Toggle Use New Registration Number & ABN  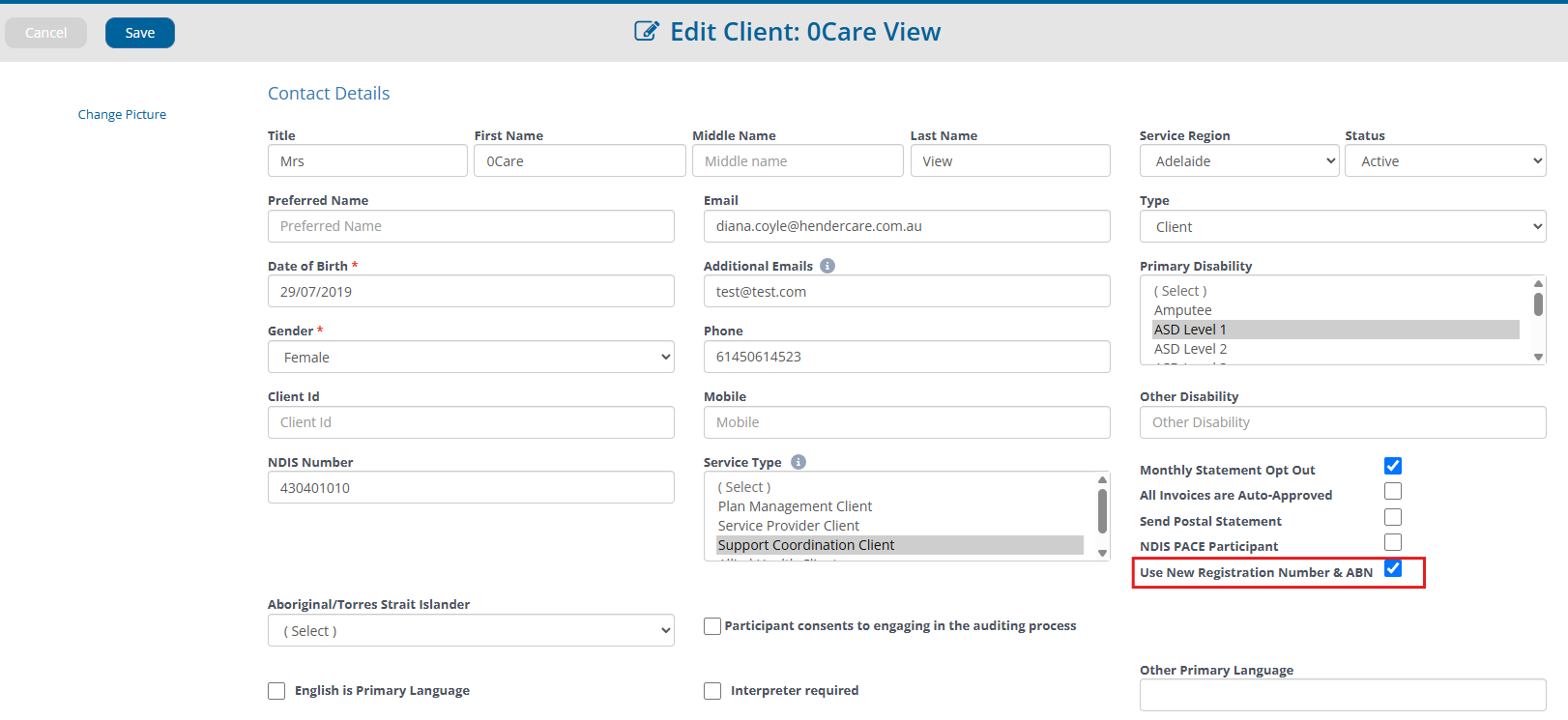tap(1393, 568)
